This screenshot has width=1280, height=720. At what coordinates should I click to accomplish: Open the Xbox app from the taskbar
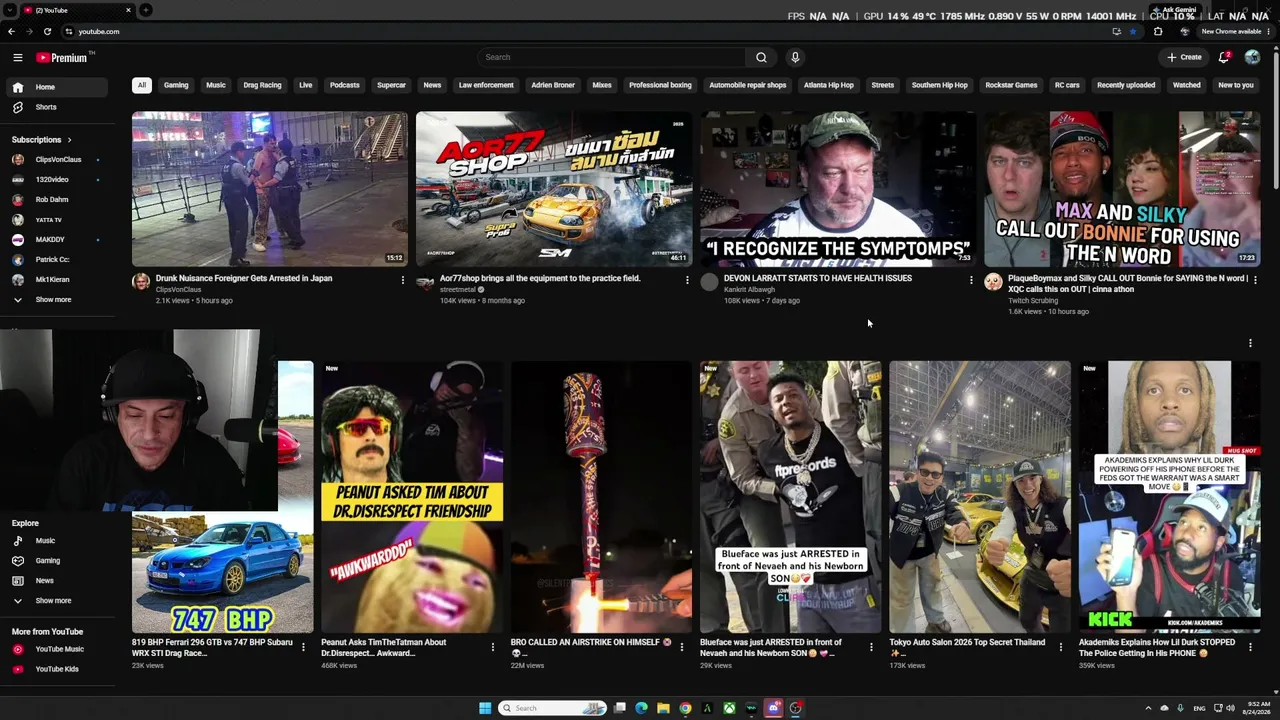[x=729, y=708]
